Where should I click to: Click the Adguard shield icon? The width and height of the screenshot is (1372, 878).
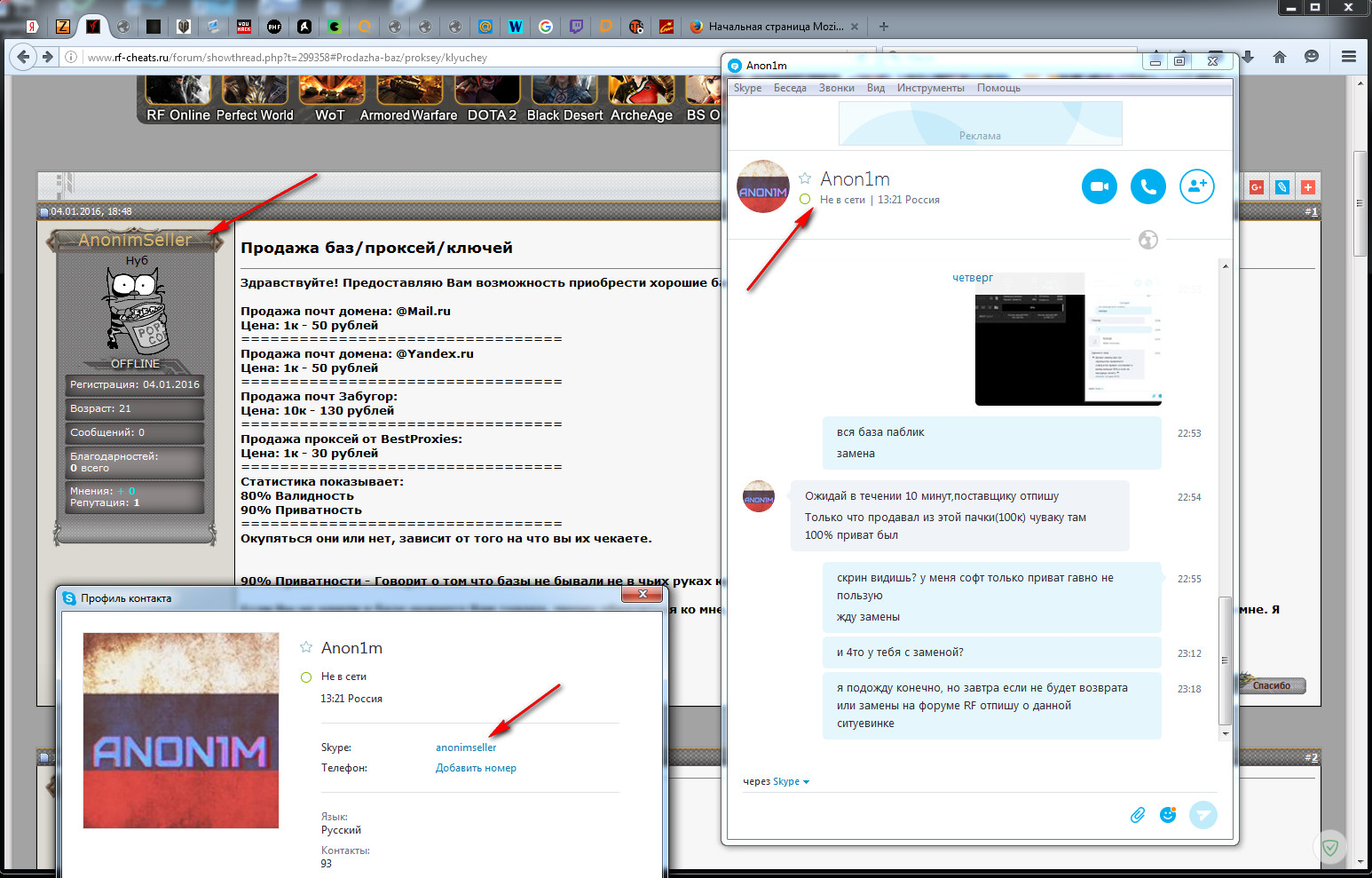tap(1330, 848)
